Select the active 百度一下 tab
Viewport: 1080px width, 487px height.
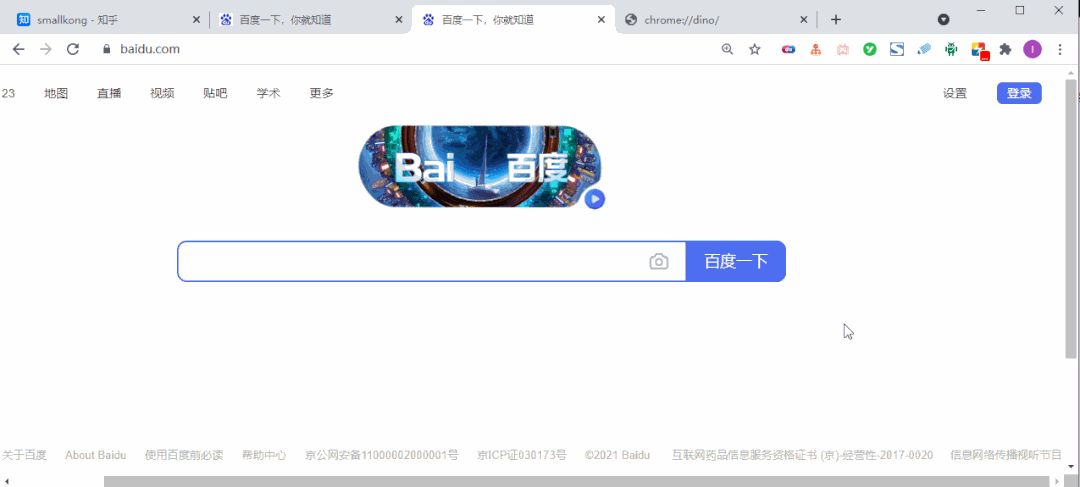click(513, 20)
